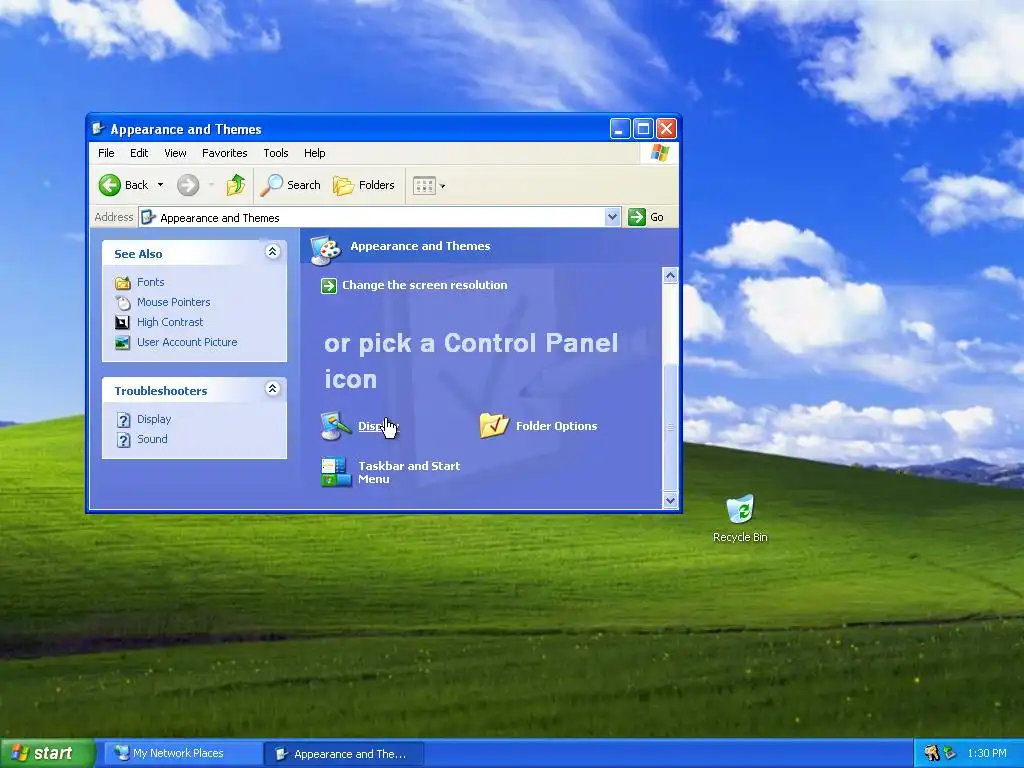Click green arrow beside Change screen resolution
This screenshot has height=768, width=1024.
329,285
